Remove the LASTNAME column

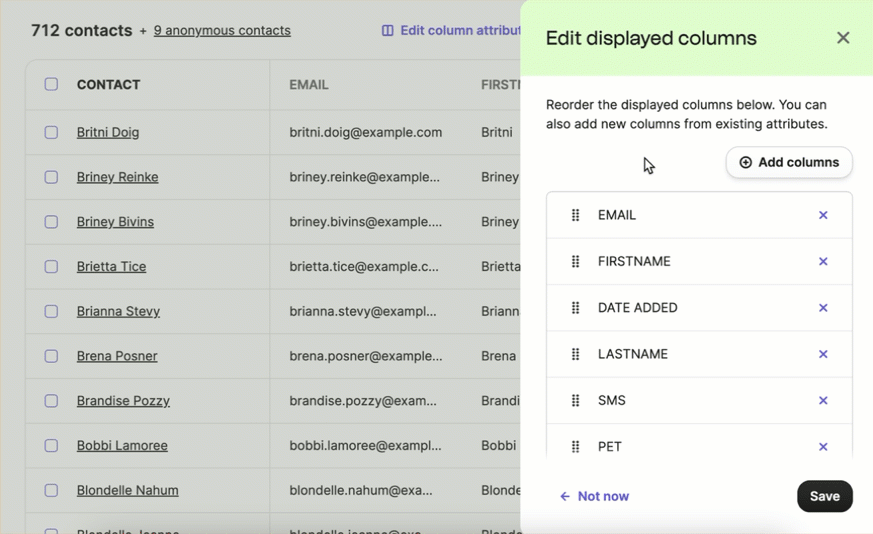click(823, 354)
